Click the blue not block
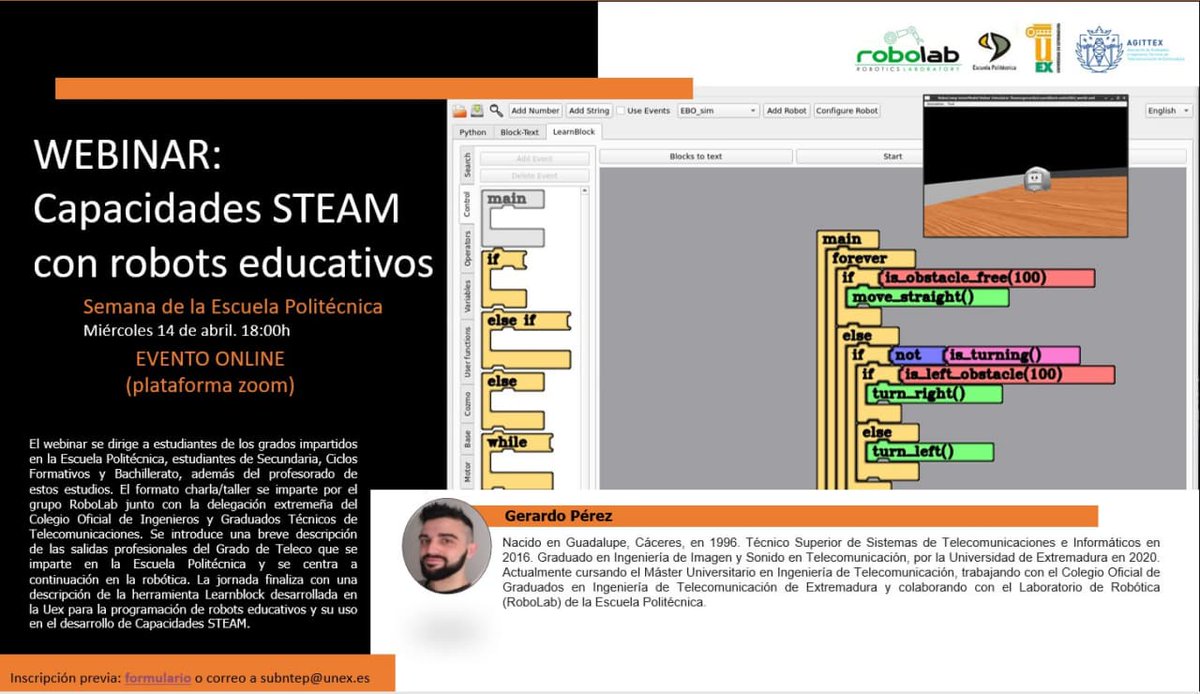The height and width of the screenshot is (694, 1200). [916, 355]
